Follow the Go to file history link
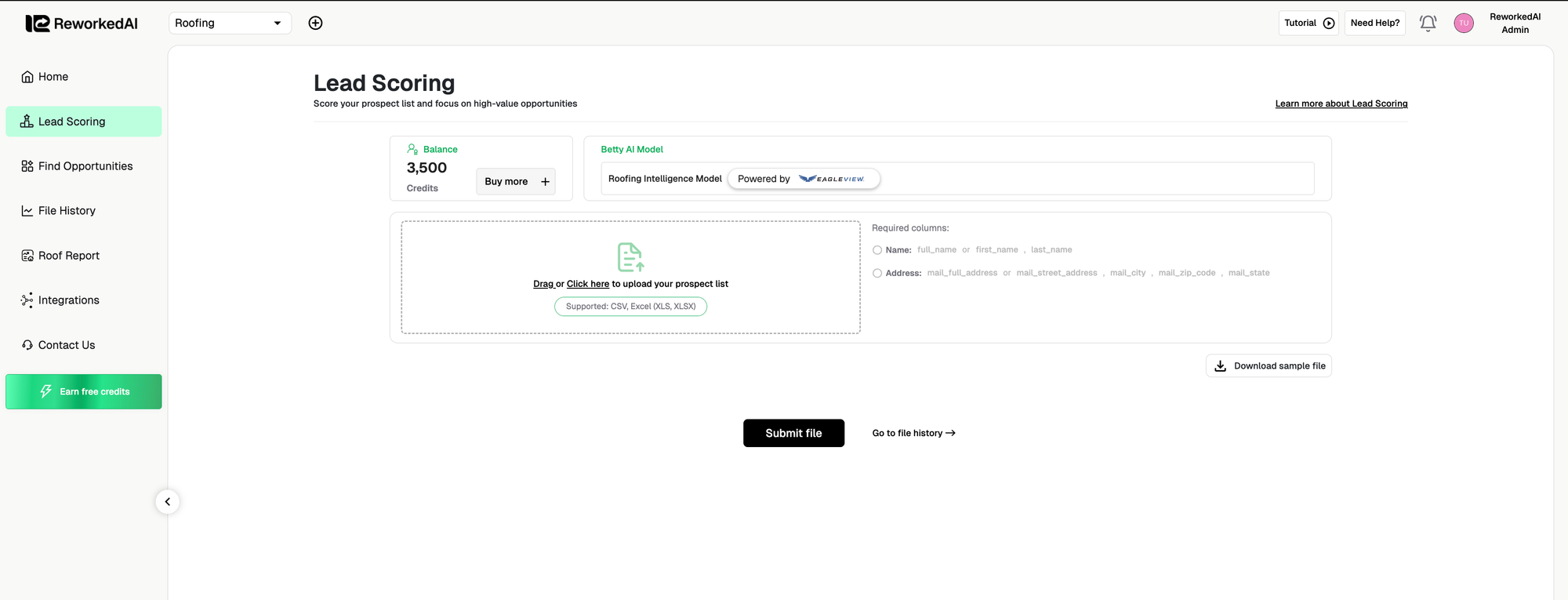This screenshot has height=600, width=1568. pyautogui.click(x=913, y=433)
